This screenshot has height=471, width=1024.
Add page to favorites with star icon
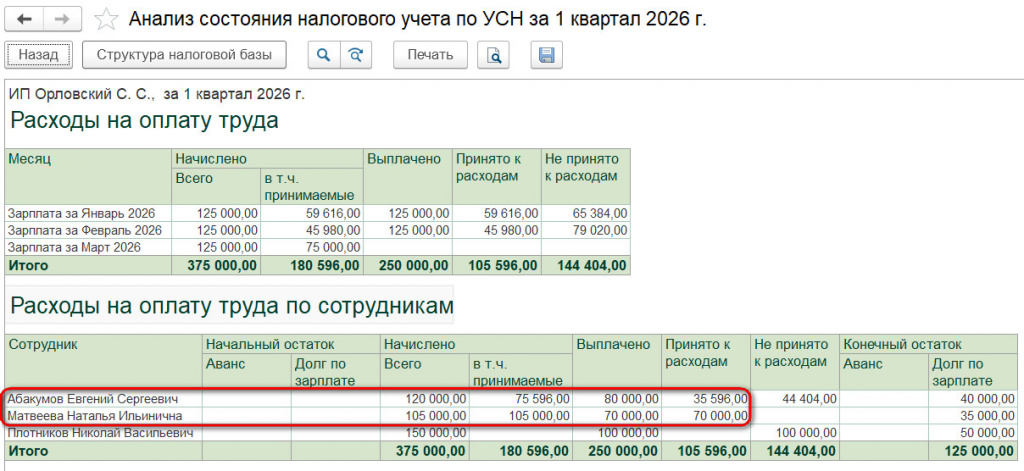point(106,20)
